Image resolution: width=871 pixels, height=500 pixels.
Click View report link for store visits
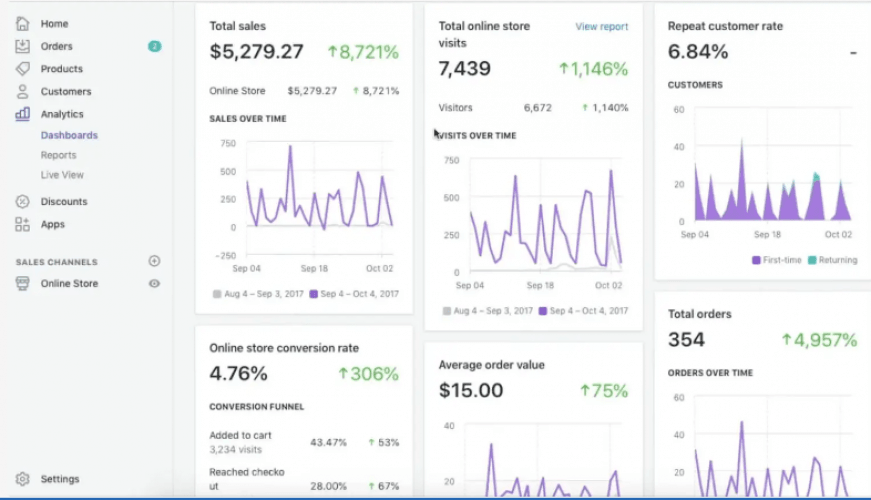[602, 27]
